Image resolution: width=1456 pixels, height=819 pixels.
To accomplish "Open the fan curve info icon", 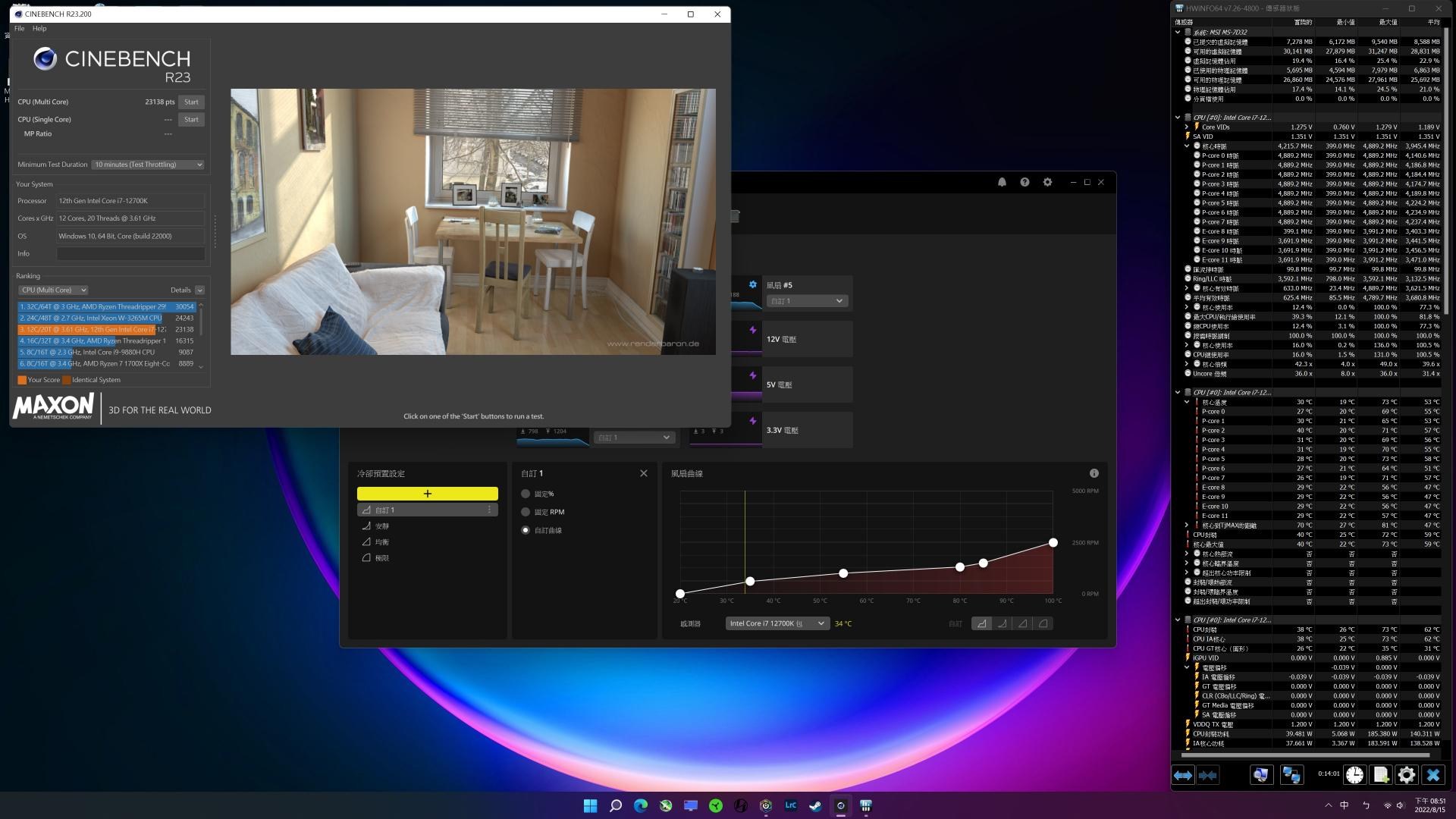I will tap(1094, 473).
